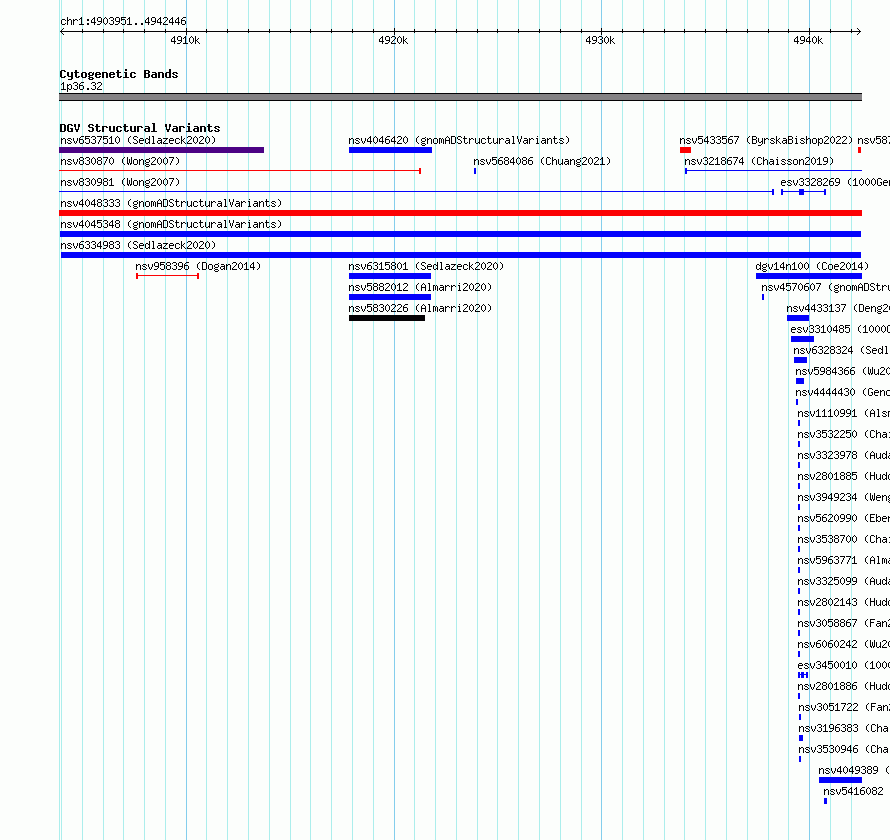This screenshot has width=890, height=840.
Task: Select the nsv5416082 variant label
Action: click(x=854, y=791)
